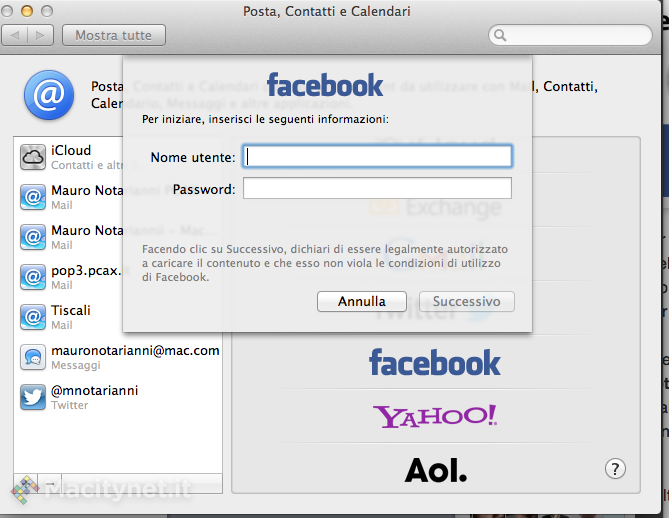The width and height of the screenshot is (669, 518).
Task: Choose the facebook account type
Action: [435, 363]
